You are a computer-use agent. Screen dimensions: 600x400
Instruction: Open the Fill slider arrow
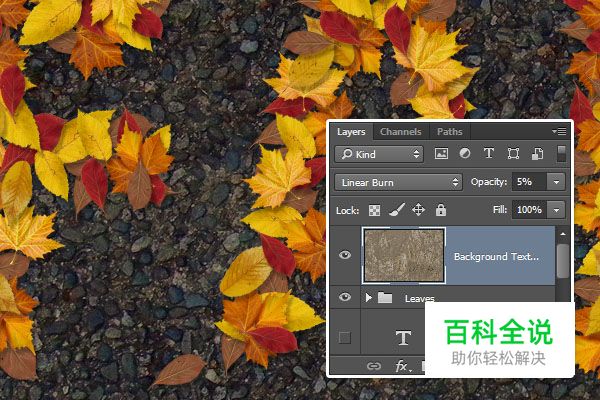coord(556,210)
